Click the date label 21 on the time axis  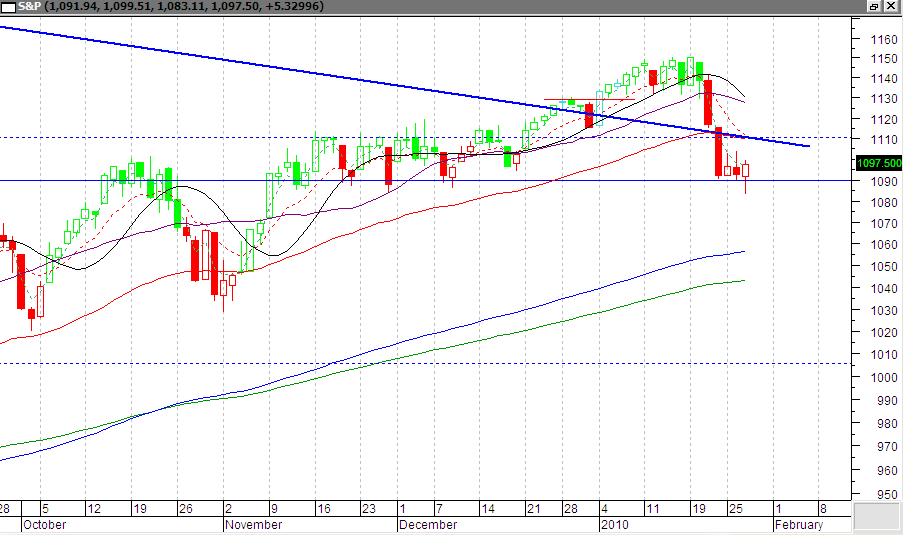[534, 509]
